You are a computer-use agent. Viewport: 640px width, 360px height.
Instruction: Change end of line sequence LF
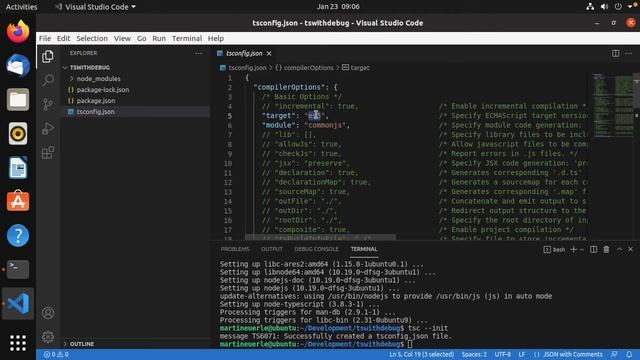522,354
